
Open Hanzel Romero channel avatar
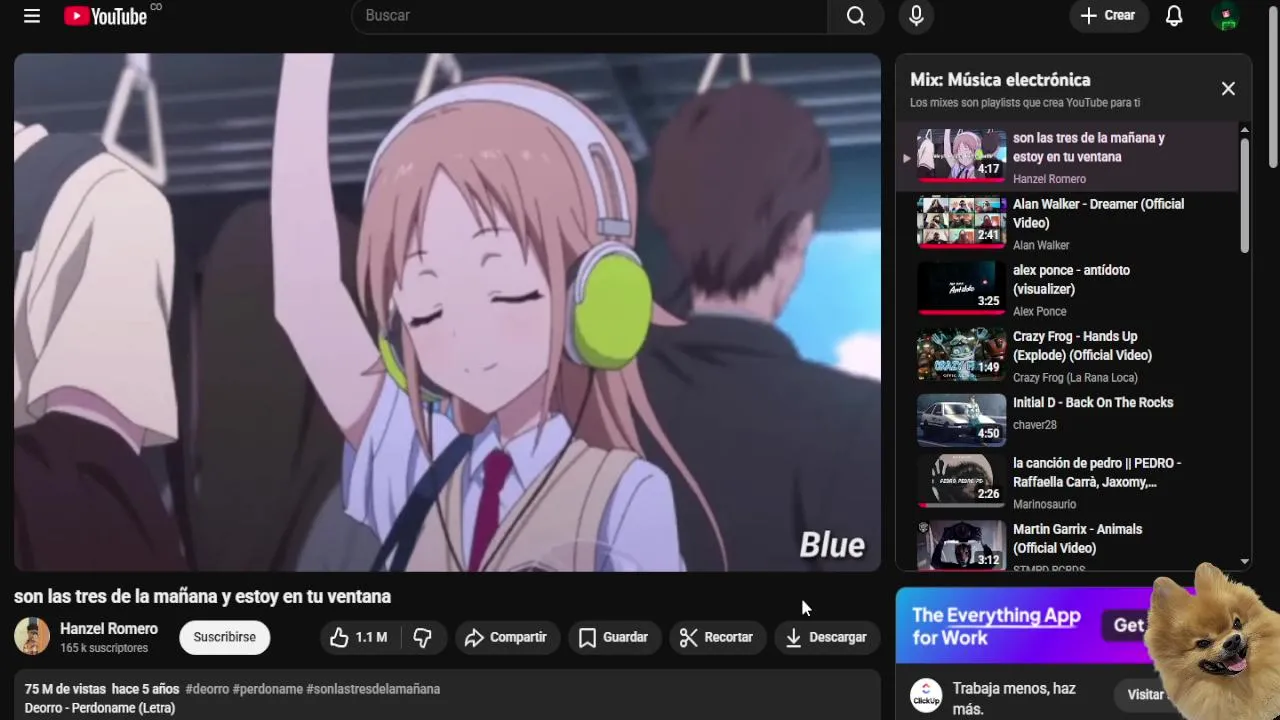32,637
